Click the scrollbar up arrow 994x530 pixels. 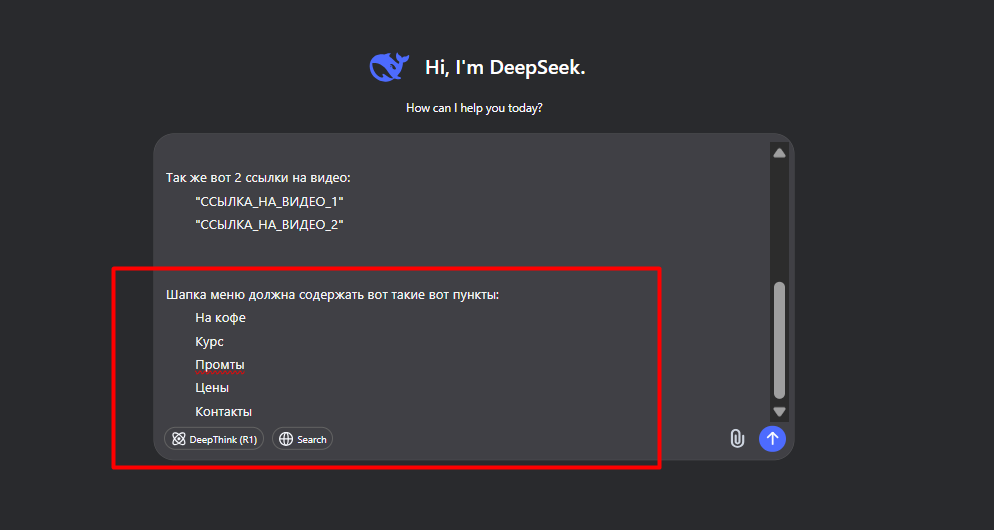click(x=779, y=153)
